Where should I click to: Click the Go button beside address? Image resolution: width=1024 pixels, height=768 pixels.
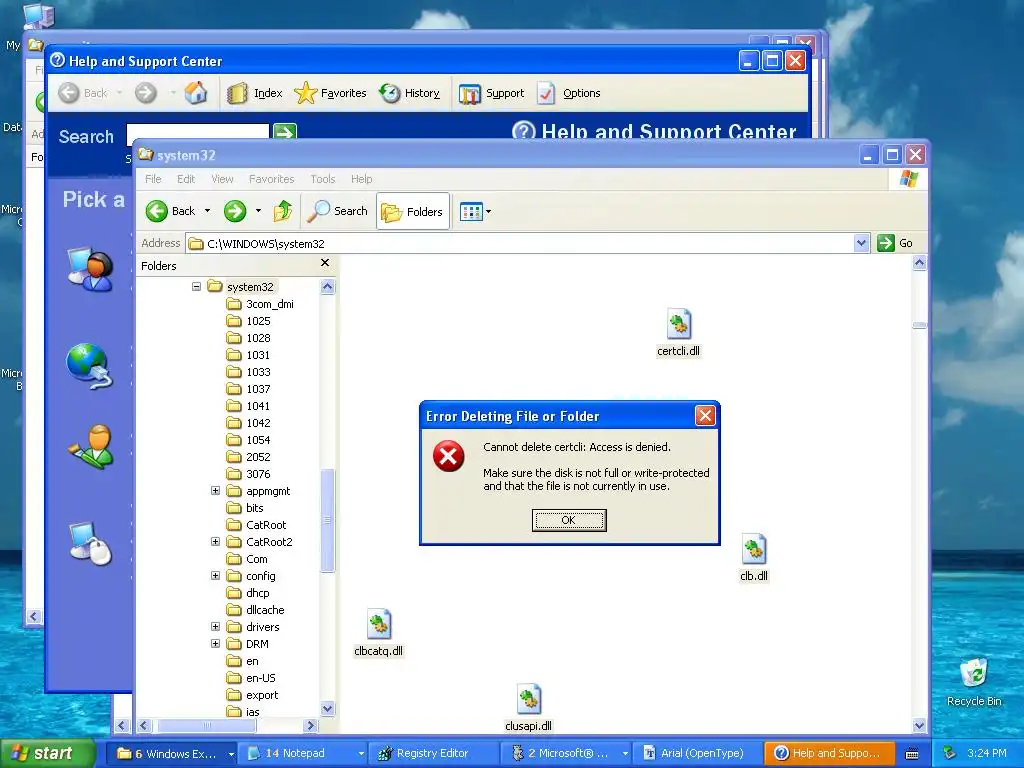(x=895, y=243)
